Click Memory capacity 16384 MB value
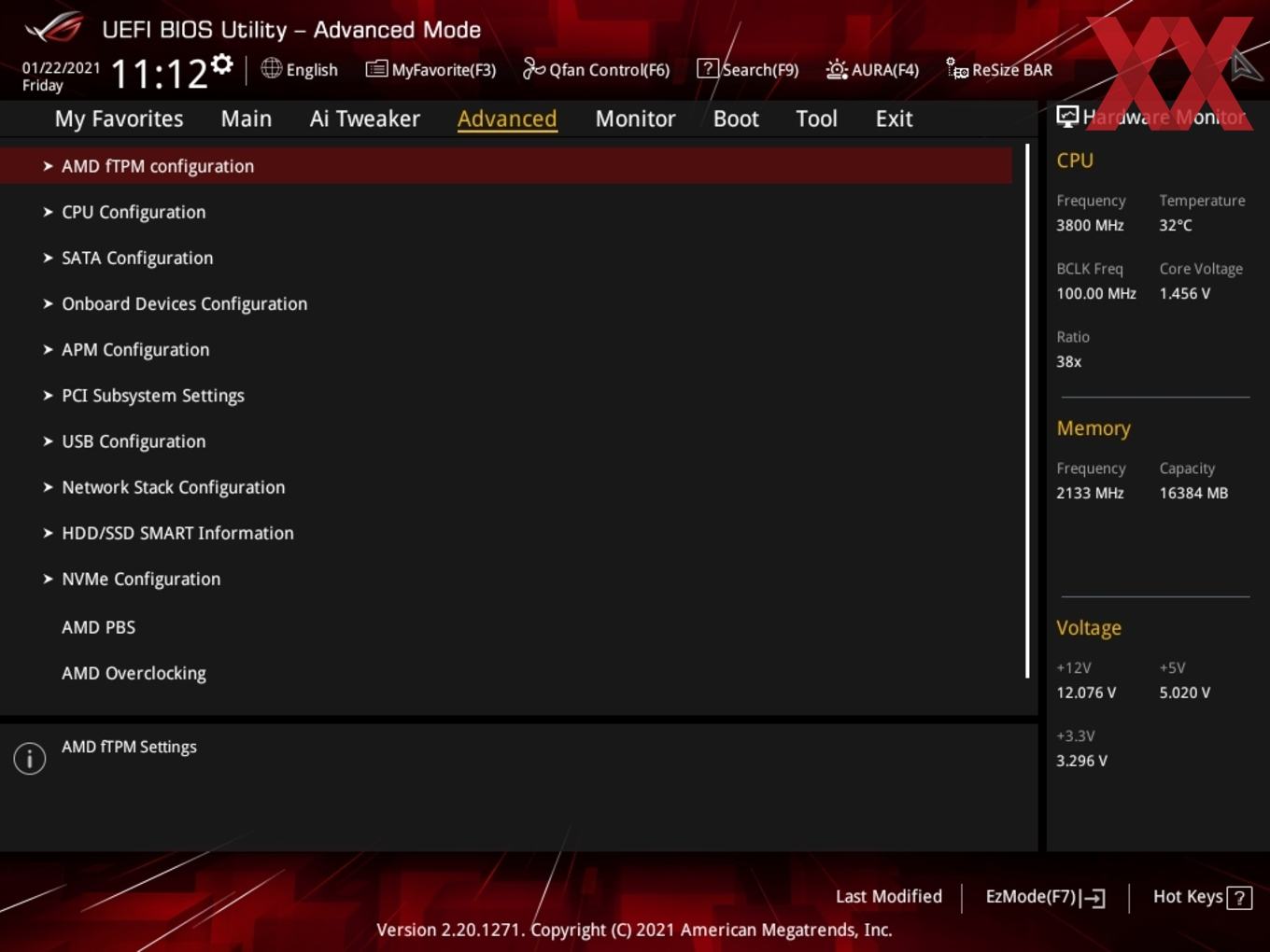The height and width of the screenshot is (952, 1270). click(x=1193, y=493)
